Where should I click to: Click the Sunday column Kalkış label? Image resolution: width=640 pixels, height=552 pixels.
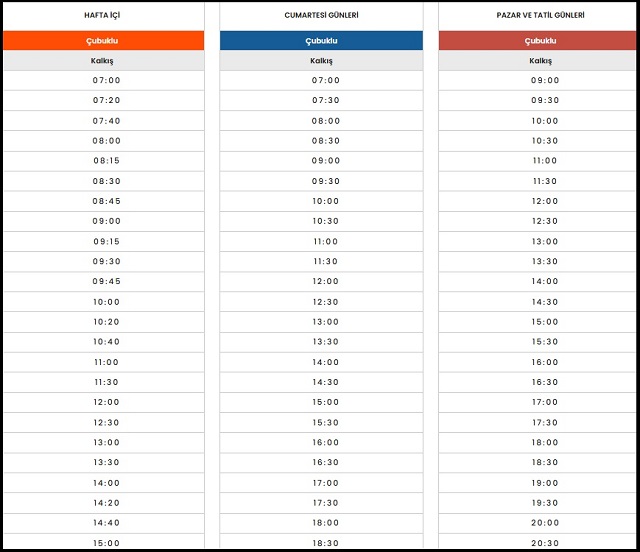tap(540, 61)
